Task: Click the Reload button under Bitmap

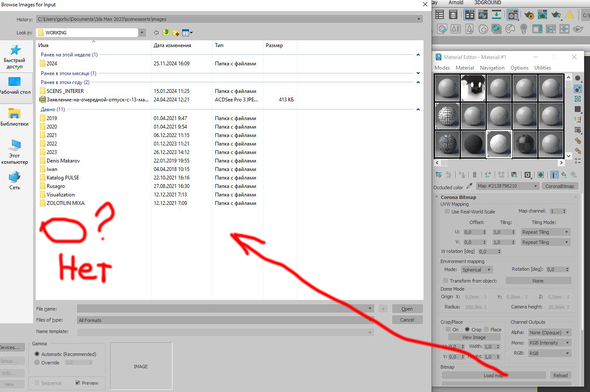Action: coord(560,375)
